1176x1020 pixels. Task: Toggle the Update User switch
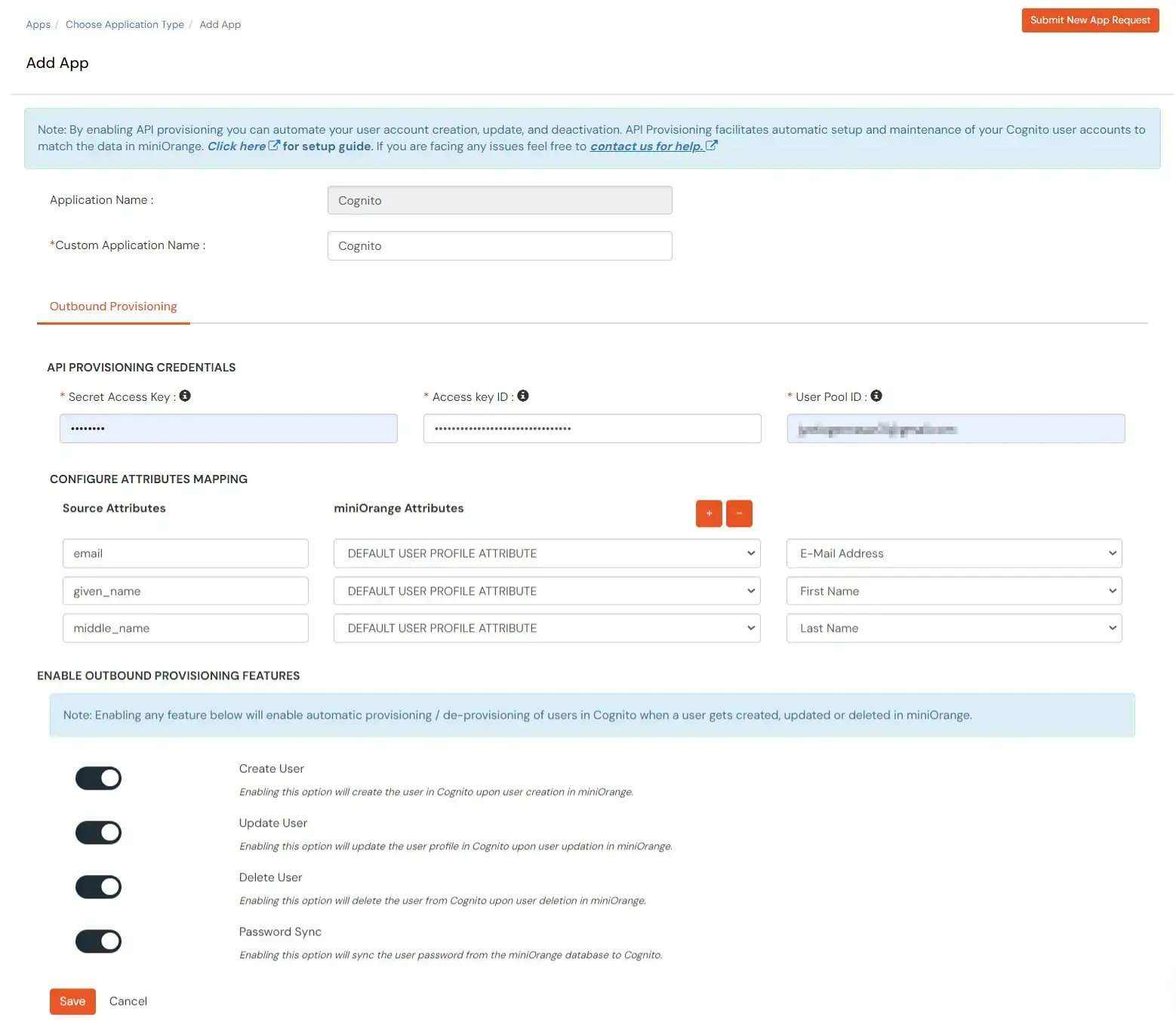pos(98,833)
